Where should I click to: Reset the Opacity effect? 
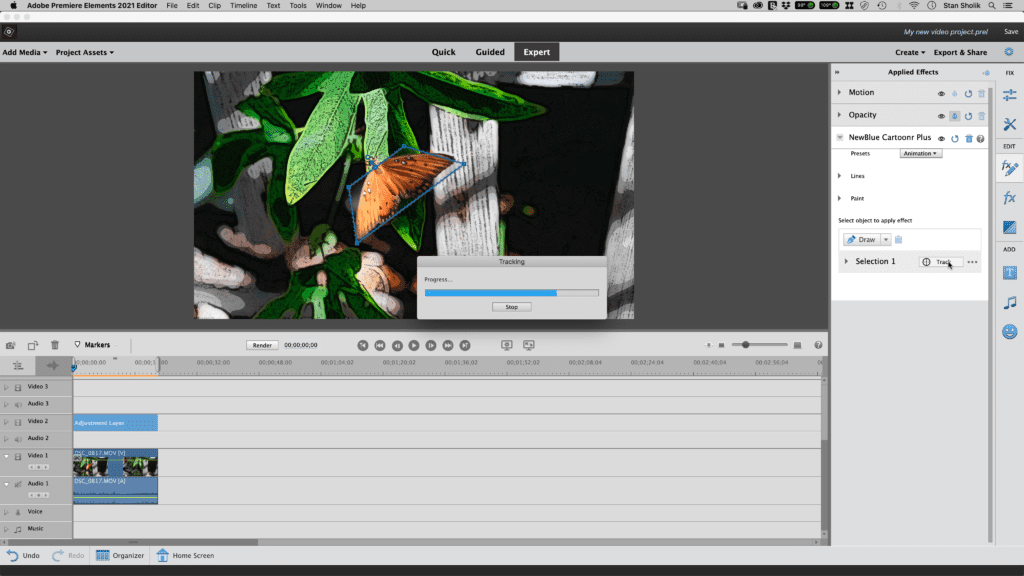point(968,116)
